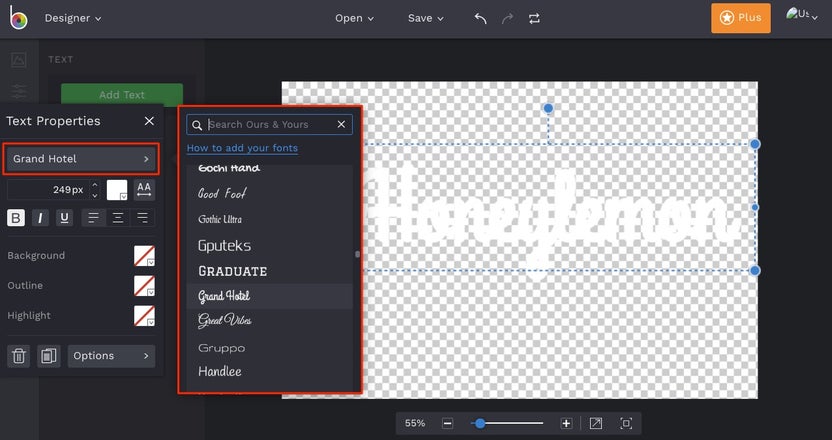Image resolution: width=832 pixels, height=440 pixels.
Task: Increase font size with up stepper arrow
Action: (x=94, y=185)
